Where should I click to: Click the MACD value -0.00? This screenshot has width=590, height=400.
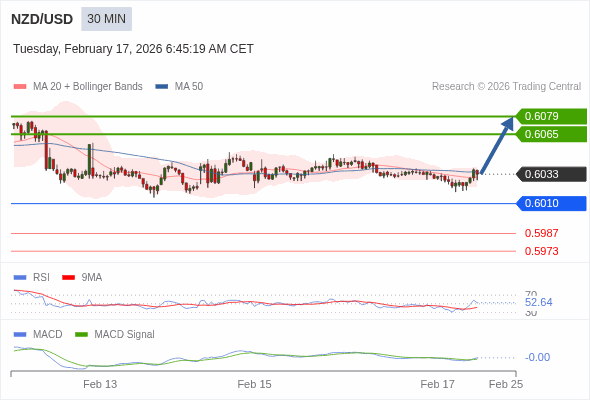pyautogui.click(x=537, y=357)
